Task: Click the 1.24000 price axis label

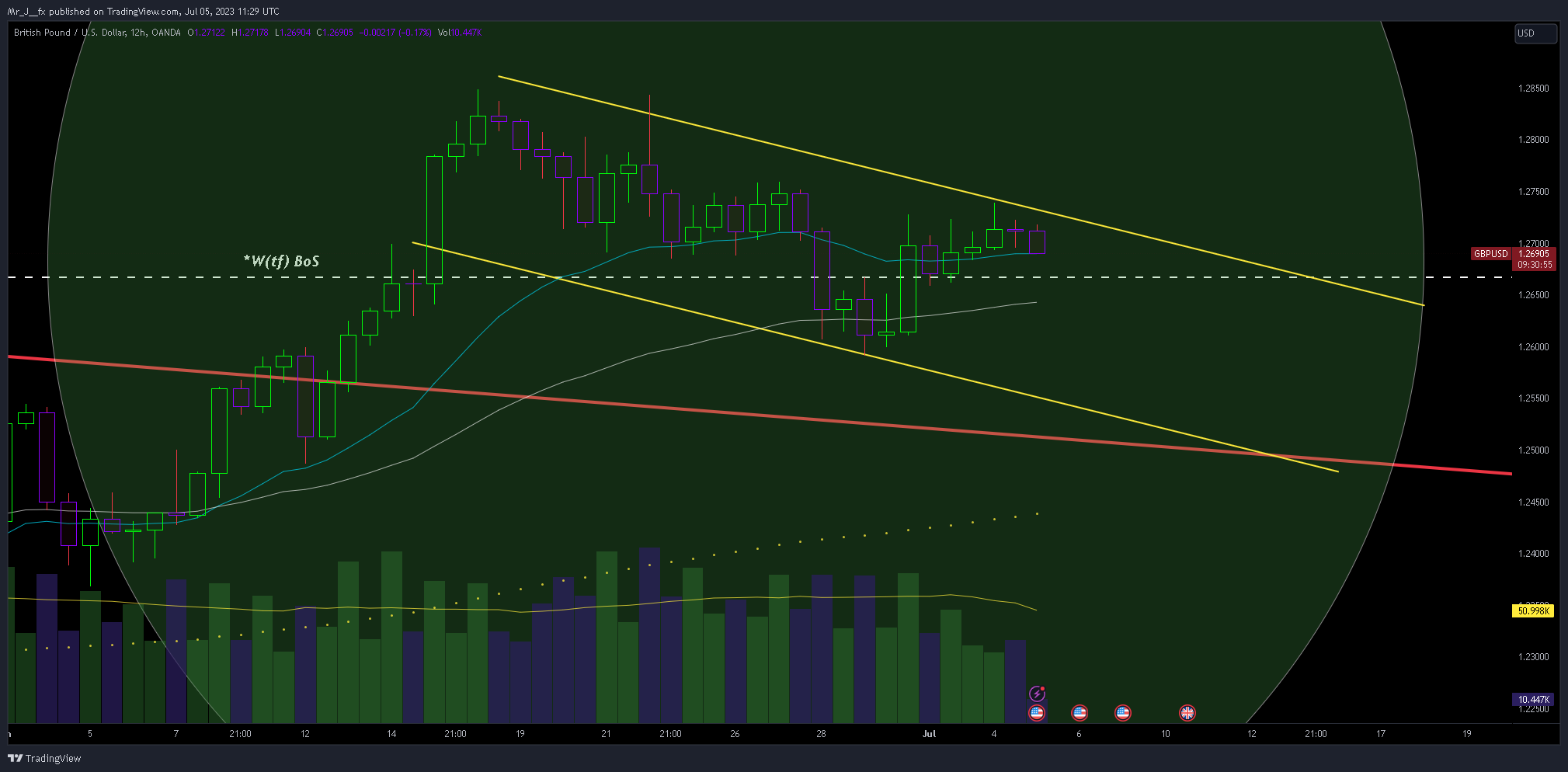Action: [1533, 554]
